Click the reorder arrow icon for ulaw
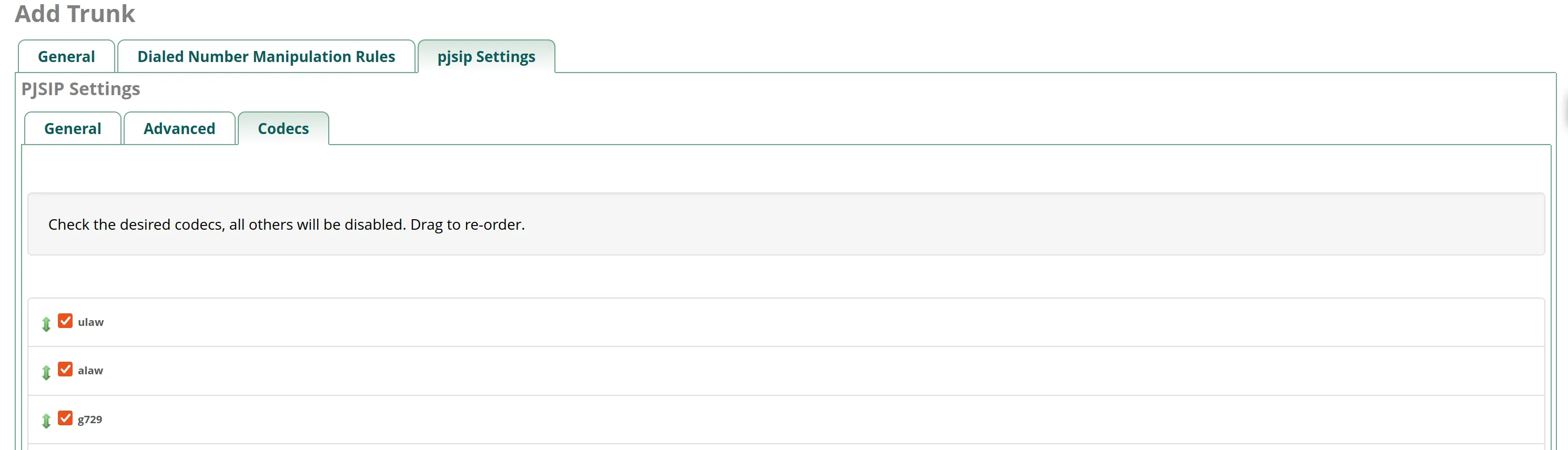Viewport: 1568px width, 450px height. click(46, 323)
